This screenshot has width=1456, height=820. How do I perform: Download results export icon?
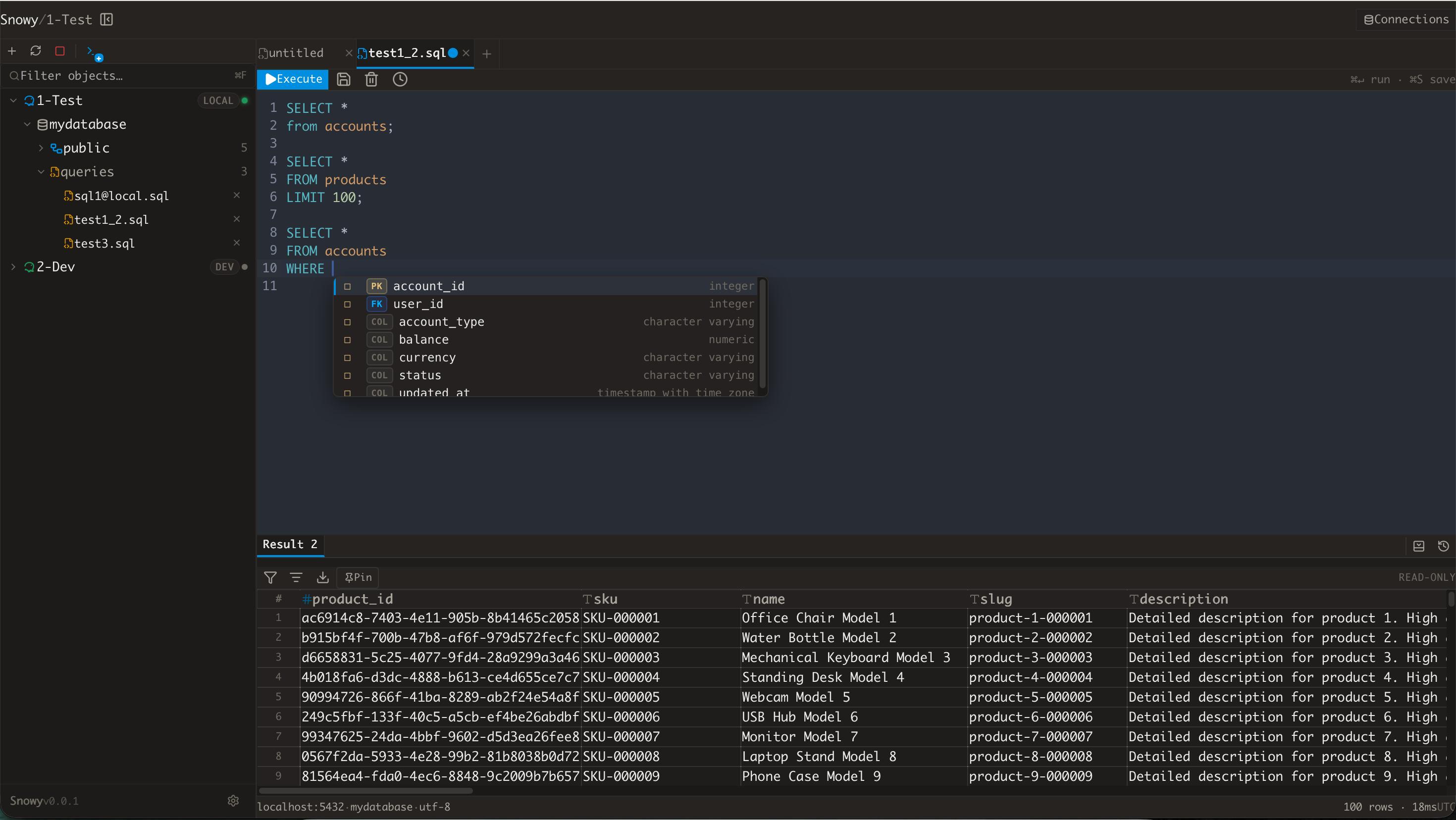(323, 577)
